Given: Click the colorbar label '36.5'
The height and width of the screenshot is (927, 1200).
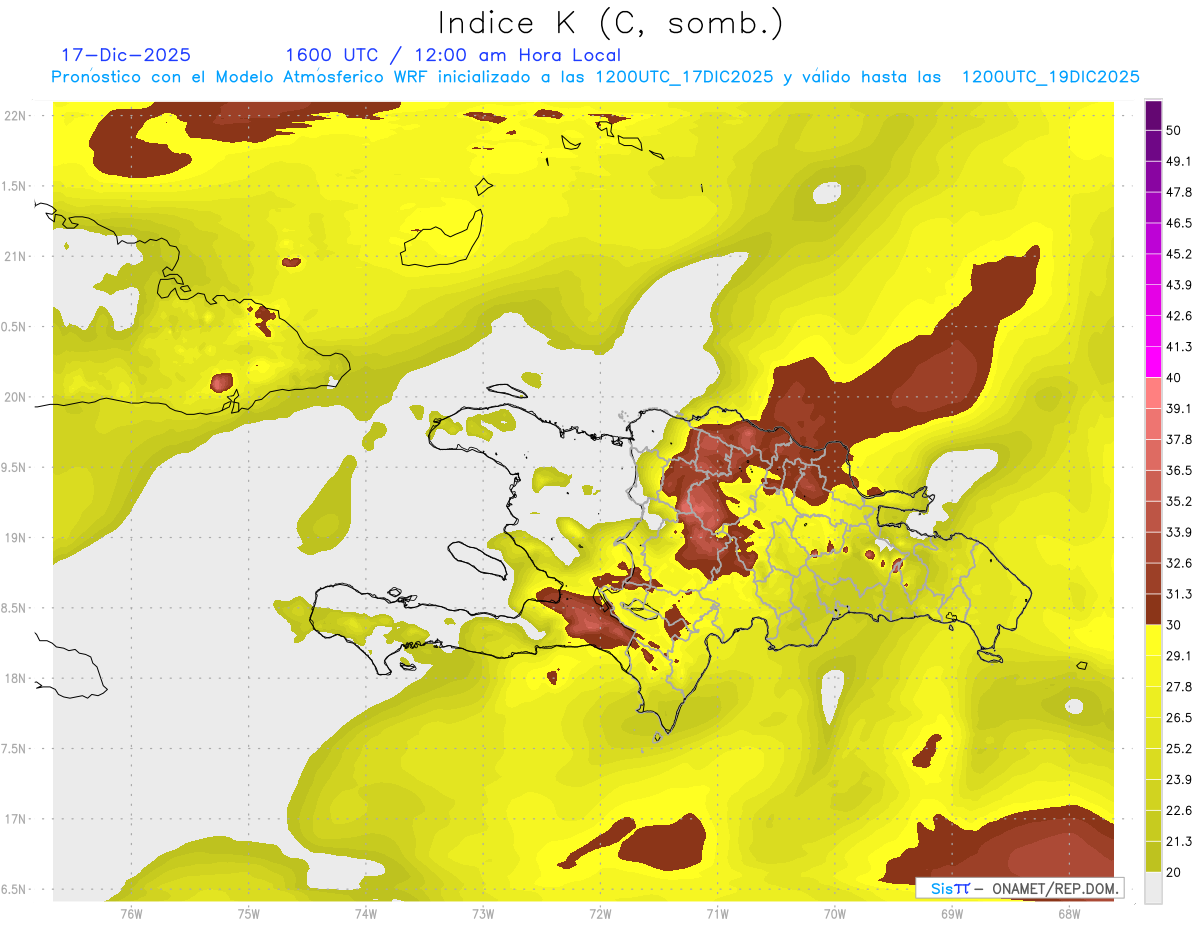Looking at the screenshot, I should pyautogui.click(x=1179, y=470).
